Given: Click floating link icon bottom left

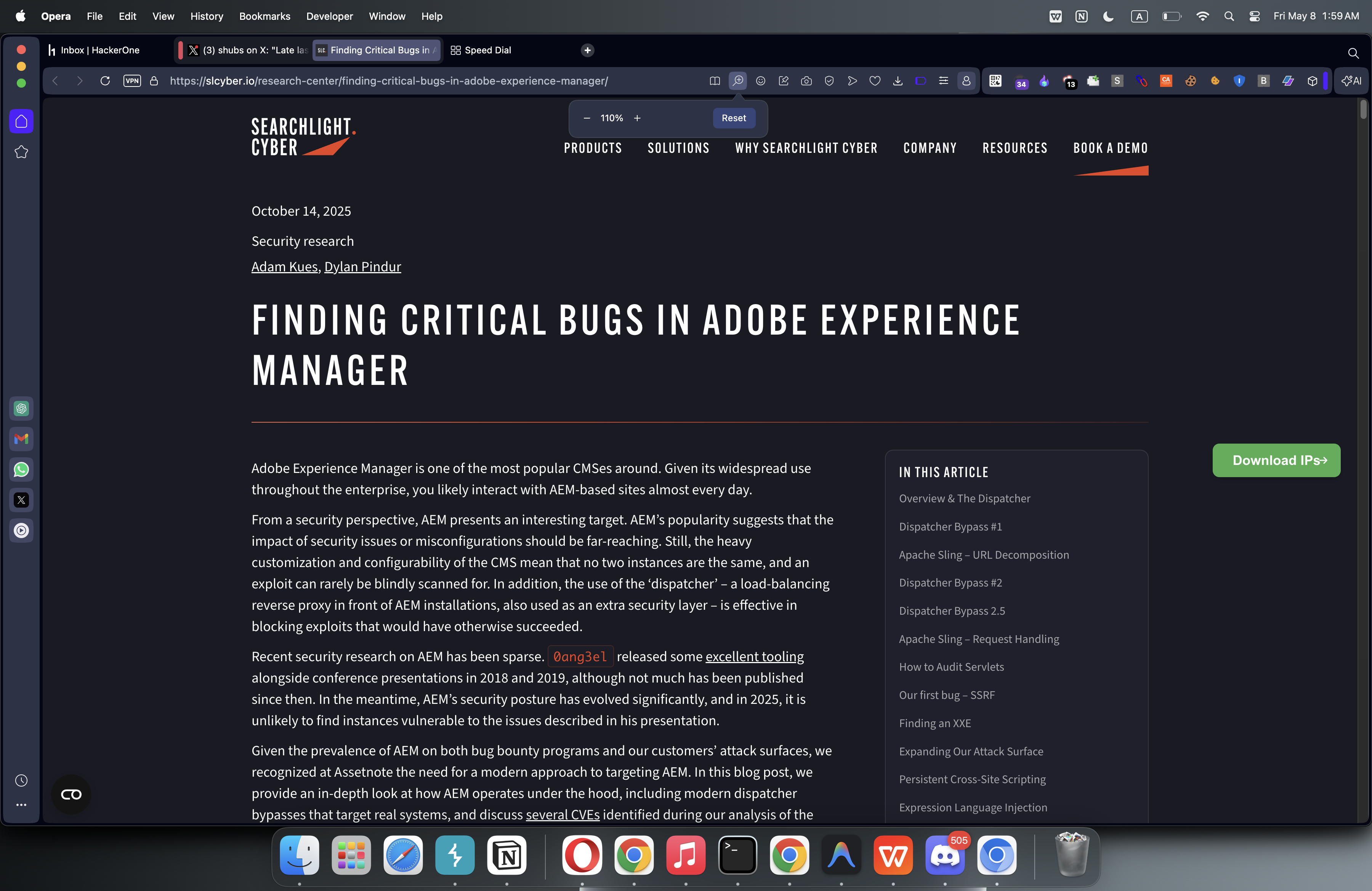Looking at the screenshot, I should coord(71,794).
